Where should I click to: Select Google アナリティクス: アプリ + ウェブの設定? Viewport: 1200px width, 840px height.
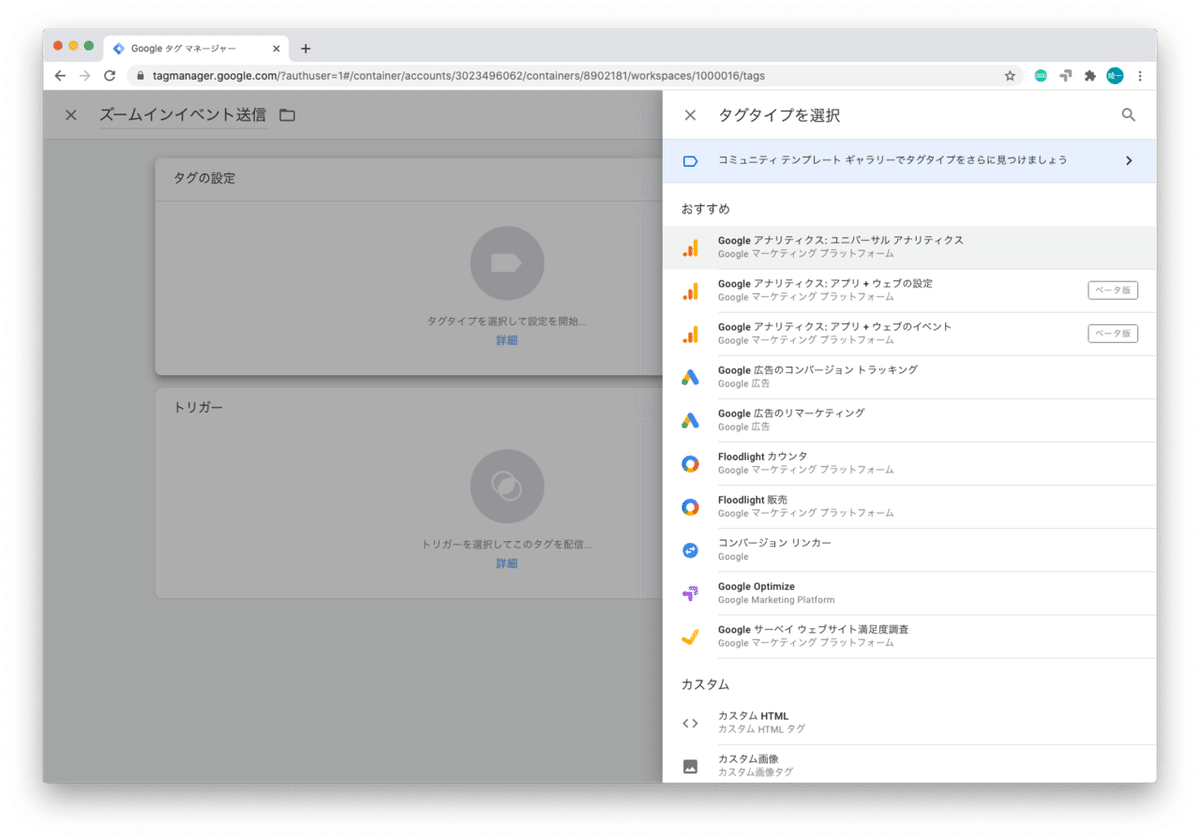pos(909,290)
